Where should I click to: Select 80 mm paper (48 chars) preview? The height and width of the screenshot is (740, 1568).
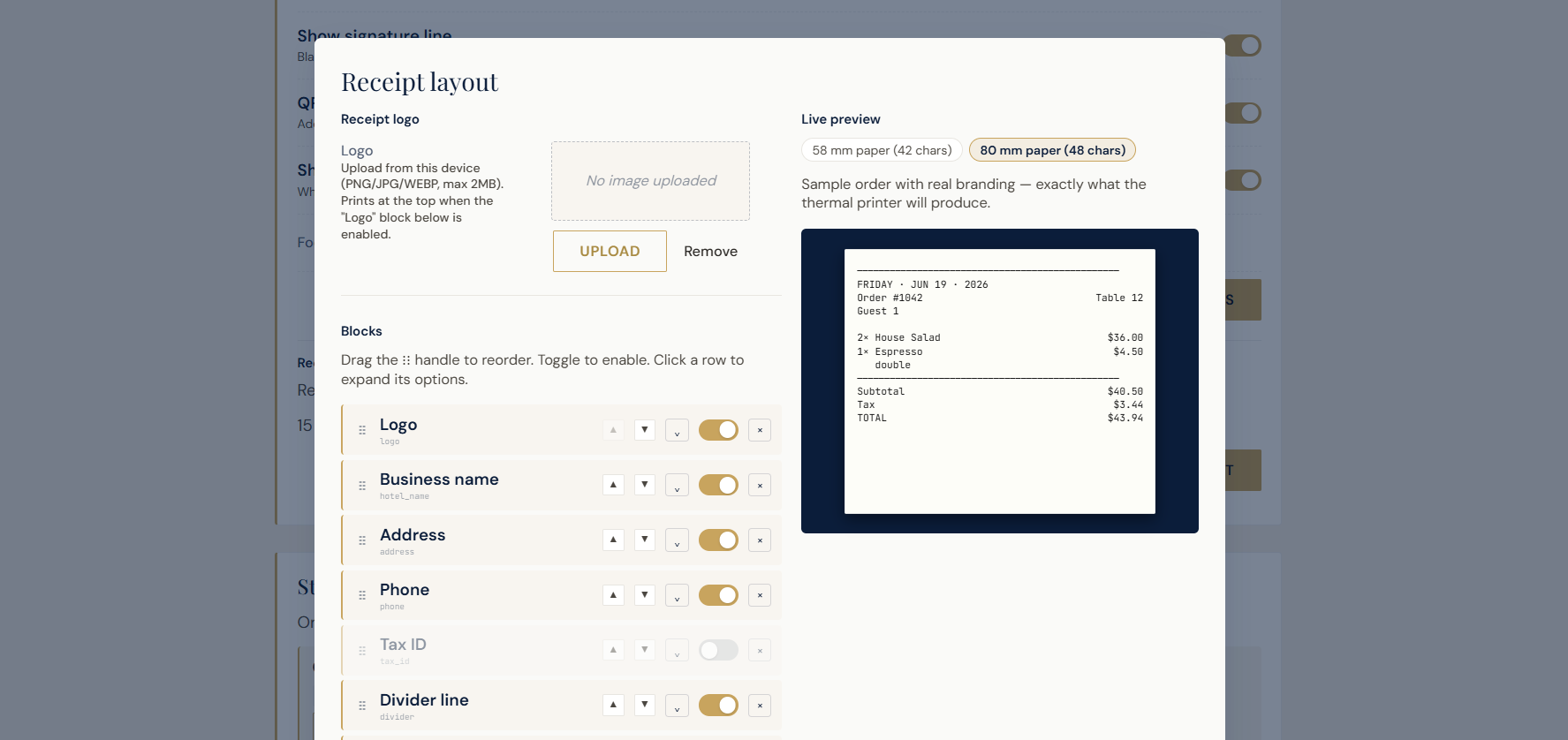1052,150
